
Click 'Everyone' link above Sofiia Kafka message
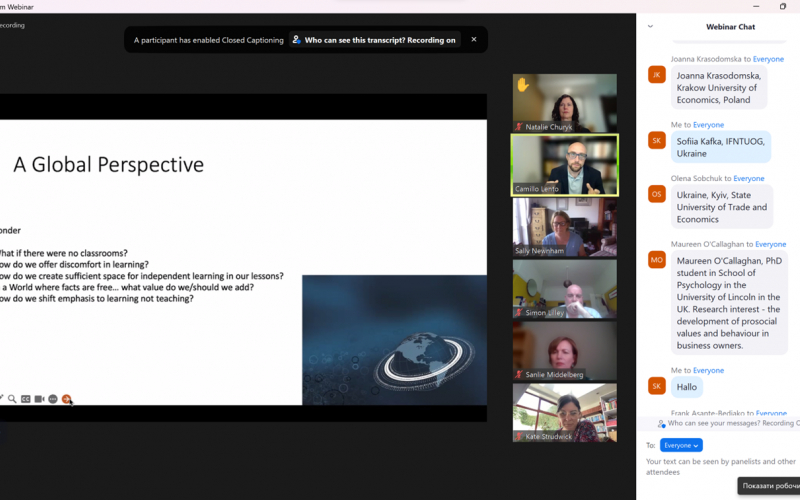point(708,125)
